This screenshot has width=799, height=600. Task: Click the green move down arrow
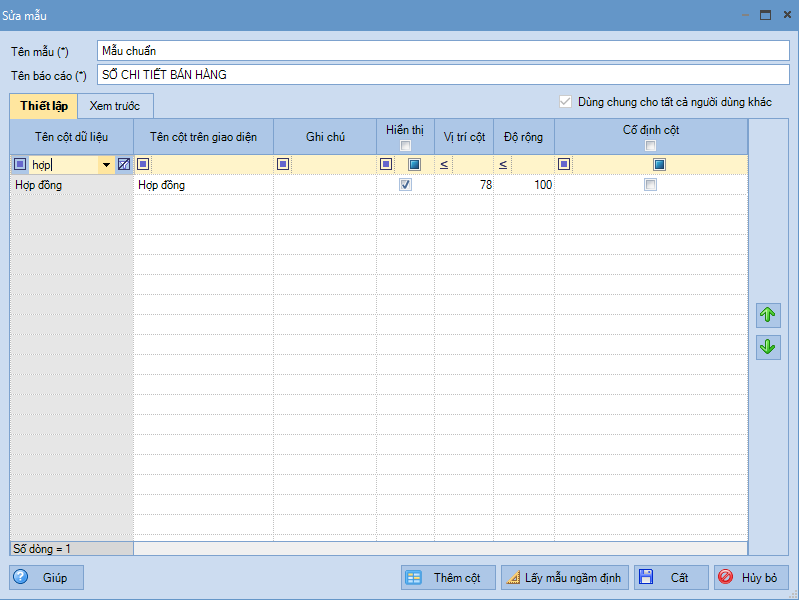768,347
